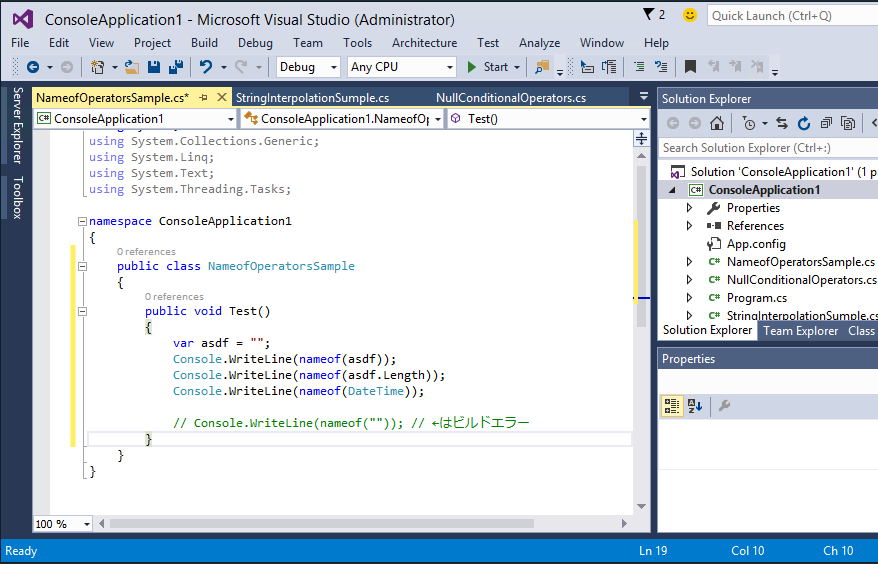Select Categorized view in the Properties panel

(x=671, y=406)
